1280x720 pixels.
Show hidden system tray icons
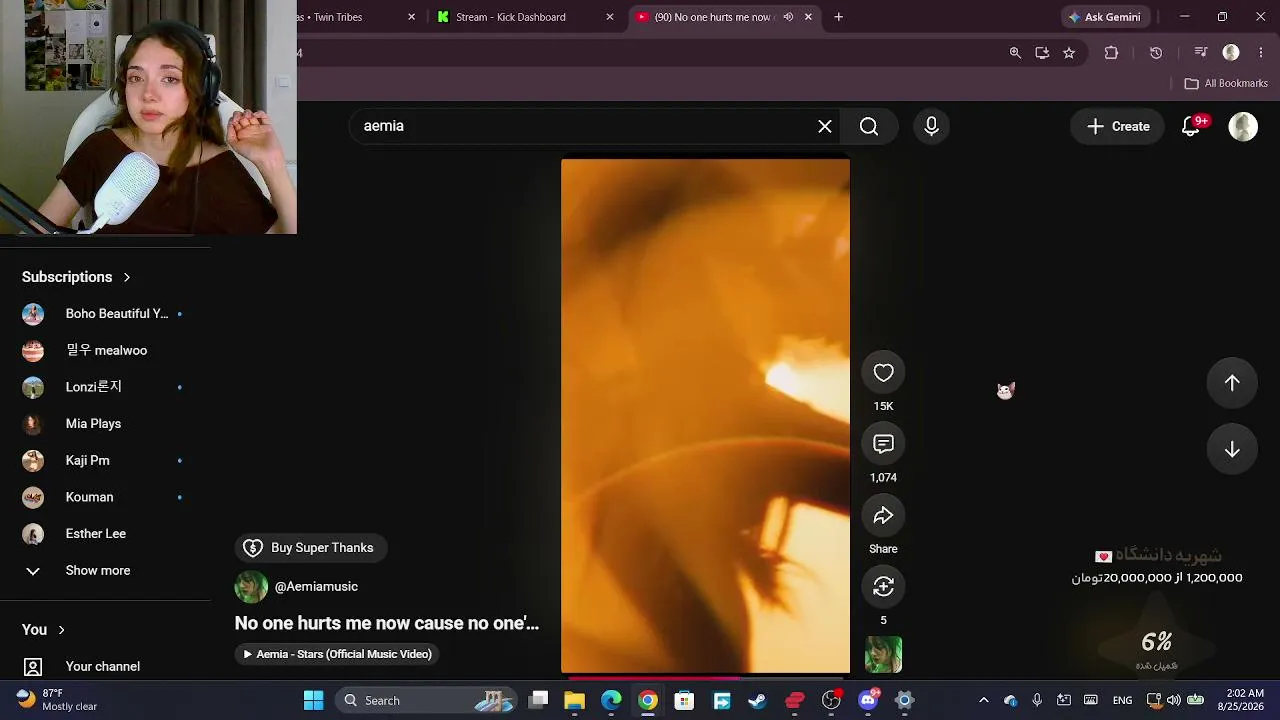(983, 700)
